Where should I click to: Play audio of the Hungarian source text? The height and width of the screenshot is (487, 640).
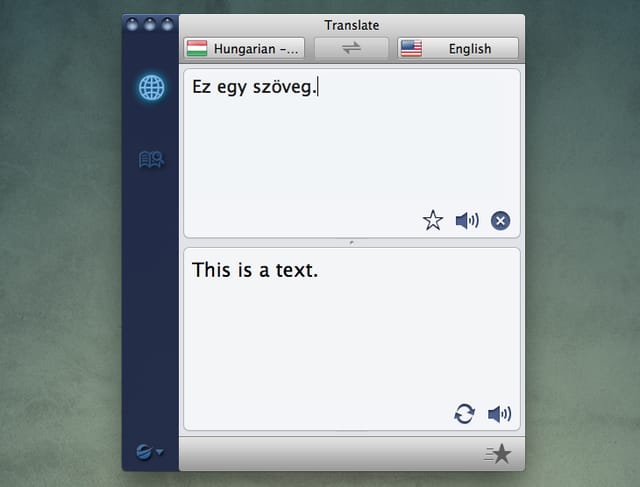pyautogui.click(x=467, y=221)
